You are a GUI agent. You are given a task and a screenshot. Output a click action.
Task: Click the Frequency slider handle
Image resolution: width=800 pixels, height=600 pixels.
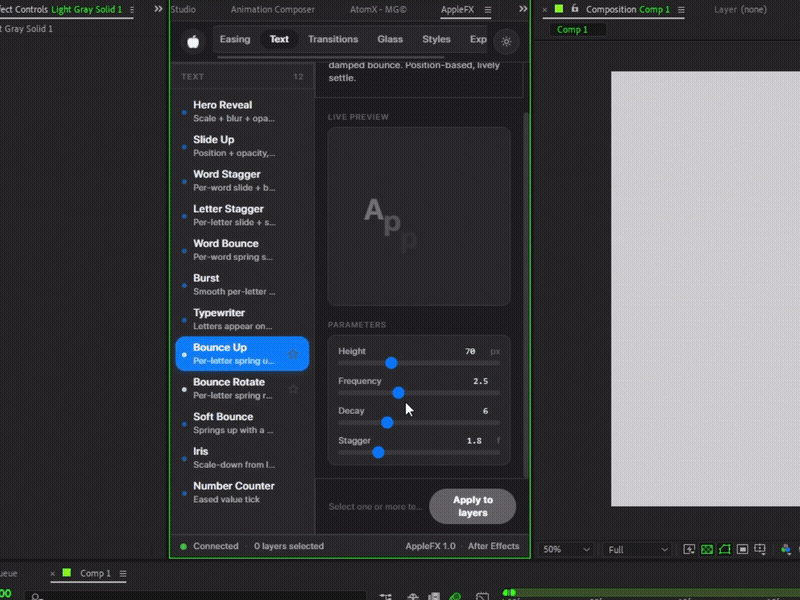(x=398, y=393)
